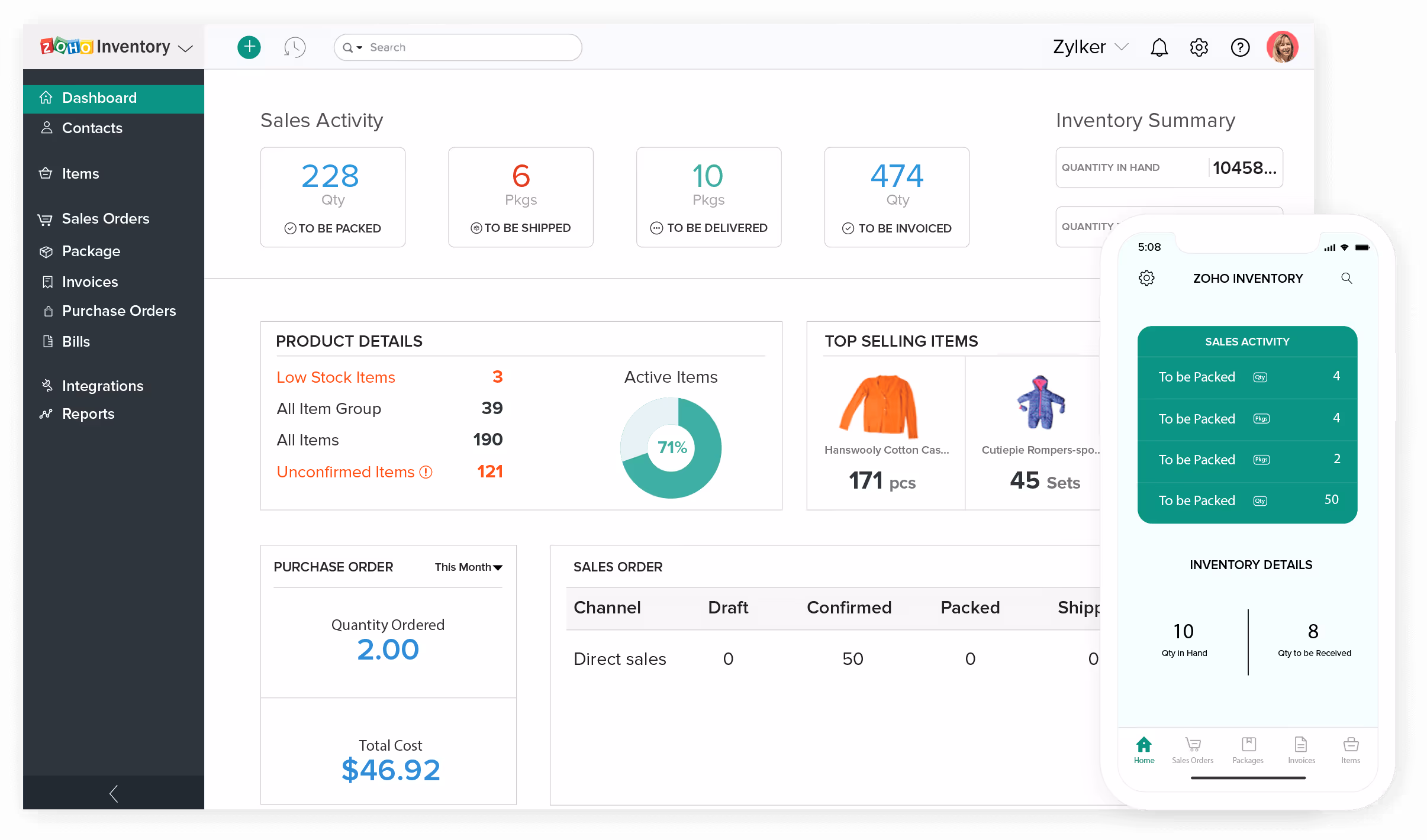Open the 228 Qty To Be Packed card
Screen dimensions: 1427x840
pos(333,197)
